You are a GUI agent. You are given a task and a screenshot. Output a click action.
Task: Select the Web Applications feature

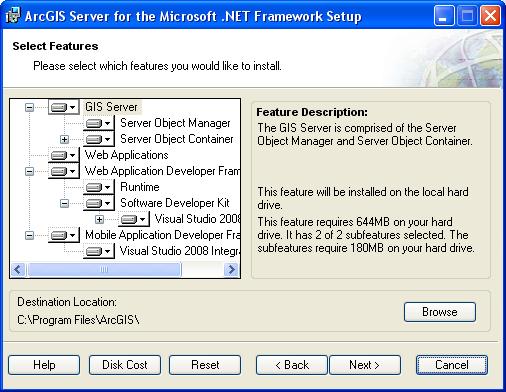pyautogui.click(x=126, y=155)
